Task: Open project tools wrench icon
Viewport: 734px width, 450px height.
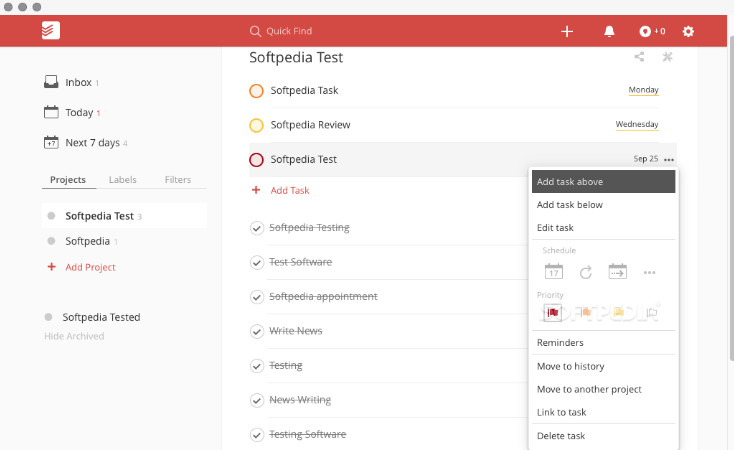Action: pos(667,58)
